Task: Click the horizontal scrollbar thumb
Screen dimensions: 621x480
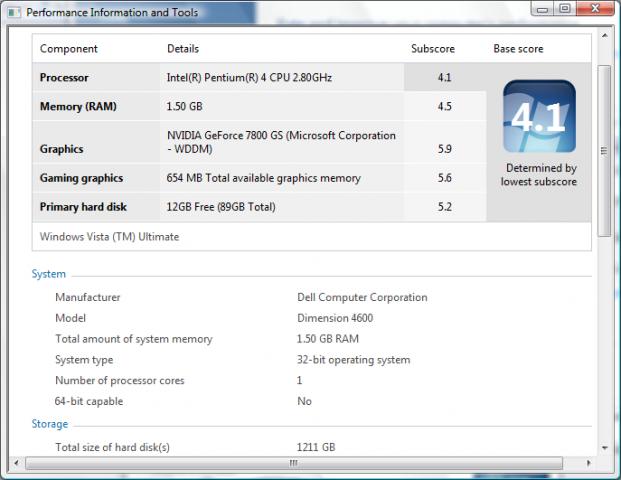Action: click(x=294, y=463)
